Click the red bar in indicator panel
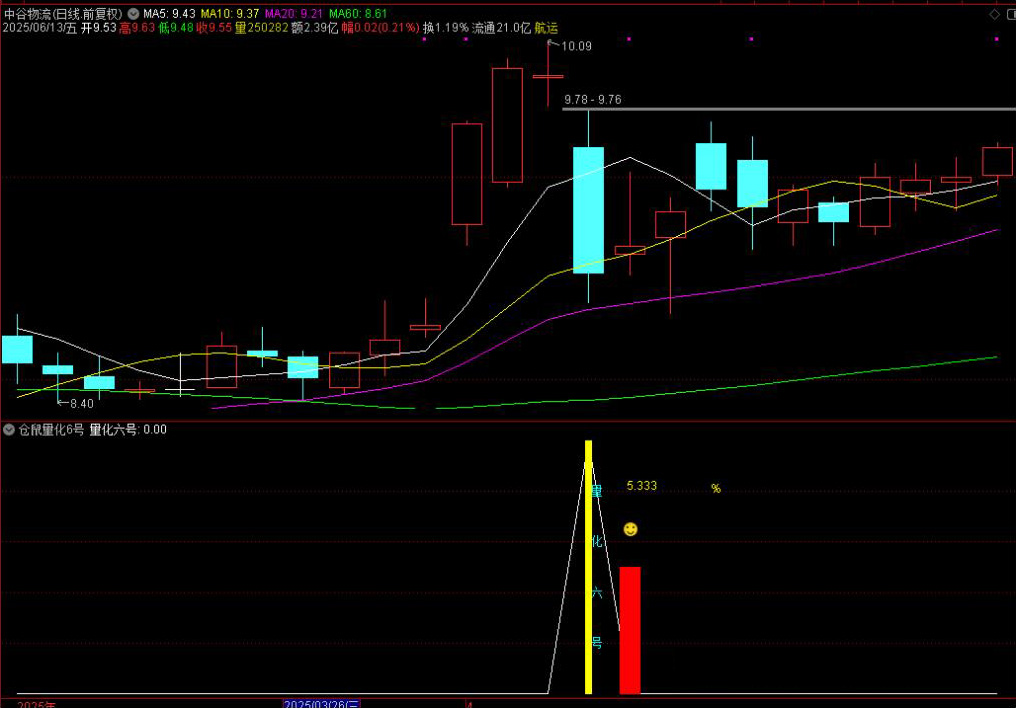Viewport: 1016px width, 708px height. 629,630
